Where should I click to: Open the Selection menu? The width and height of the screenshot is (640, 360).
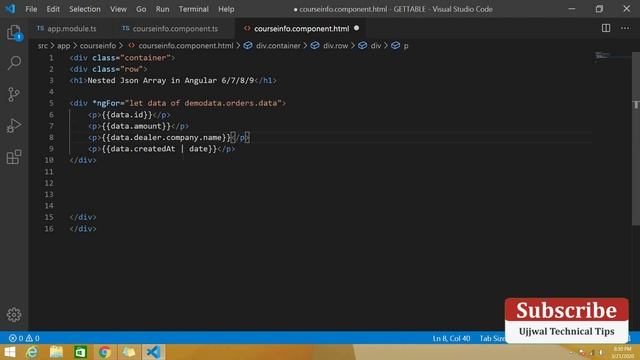tap(84, 9)
